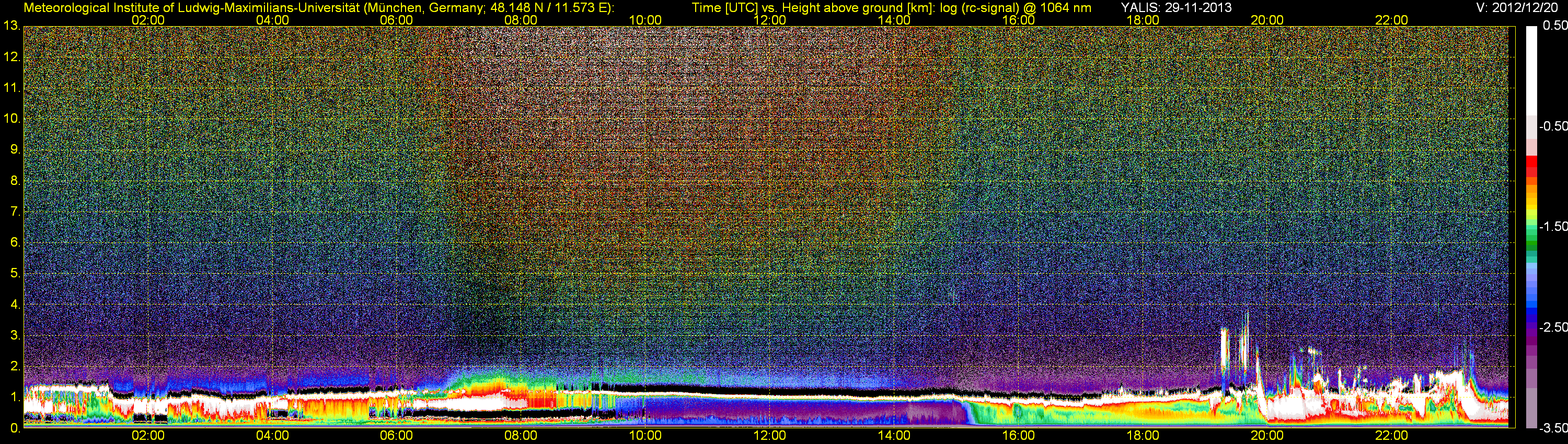This screenshot has width=1568, height=444.
Task: Click the 'YALIS: 29-11-2013' label
Action: (x=1176, y=8)
